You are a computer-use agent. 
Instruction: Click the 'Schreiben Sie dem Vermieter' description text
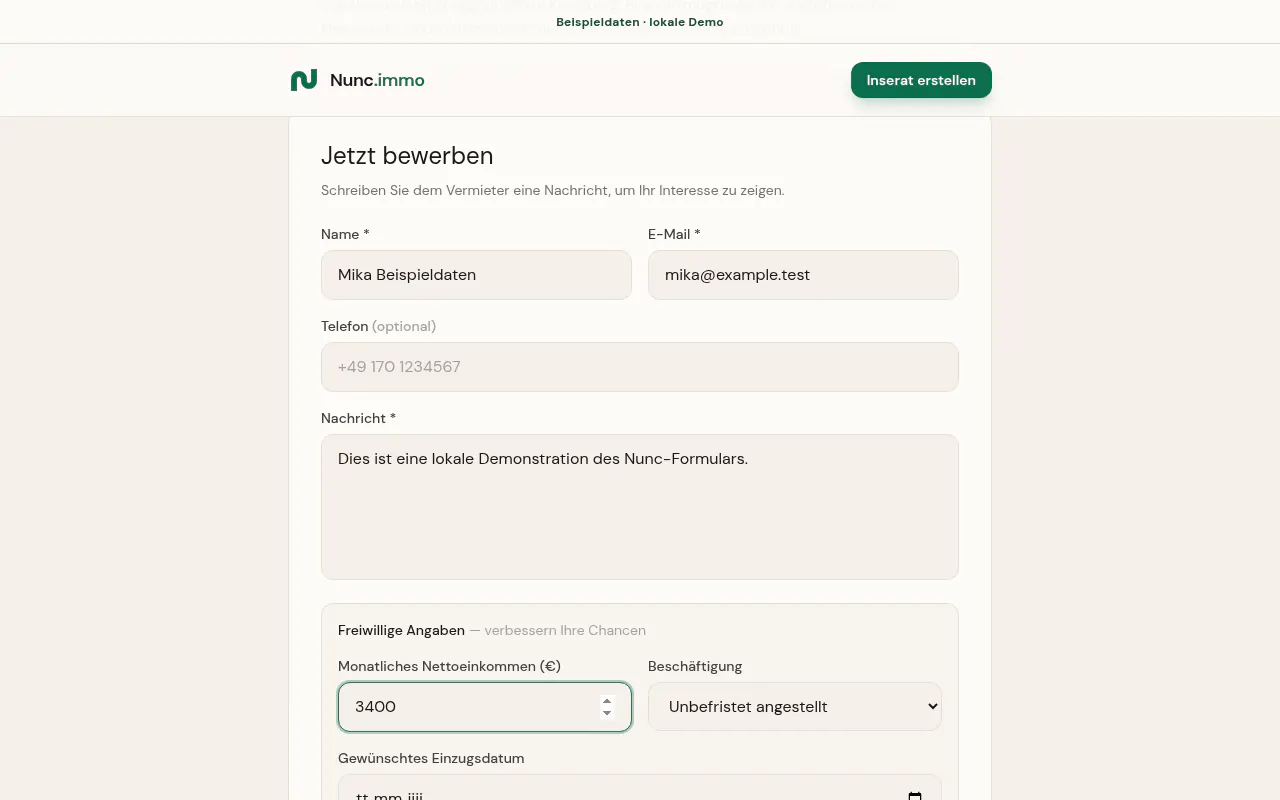[553, 190]
